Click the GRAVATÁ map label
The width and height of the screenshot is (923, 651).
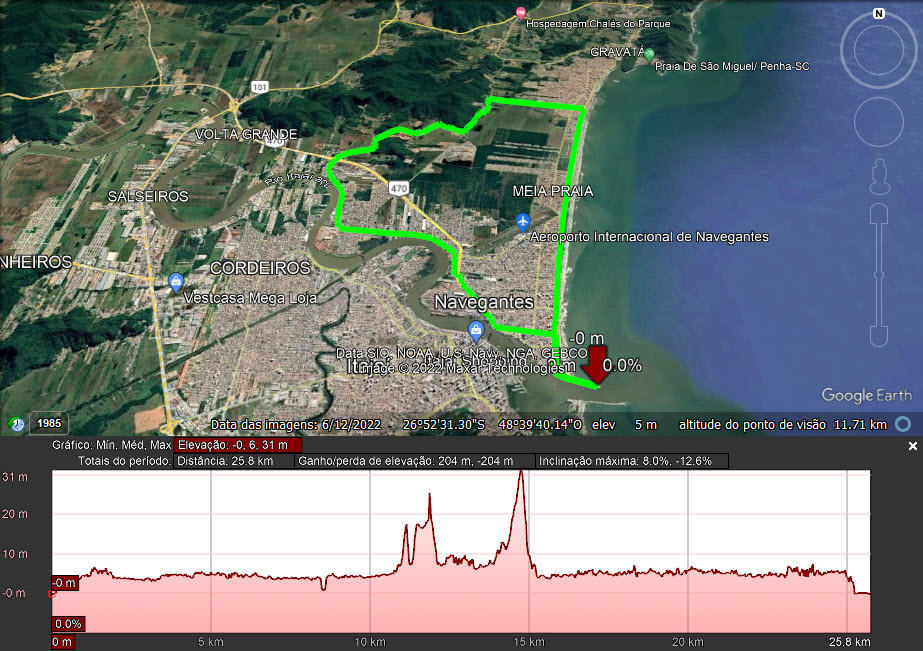tap(617, 52)
